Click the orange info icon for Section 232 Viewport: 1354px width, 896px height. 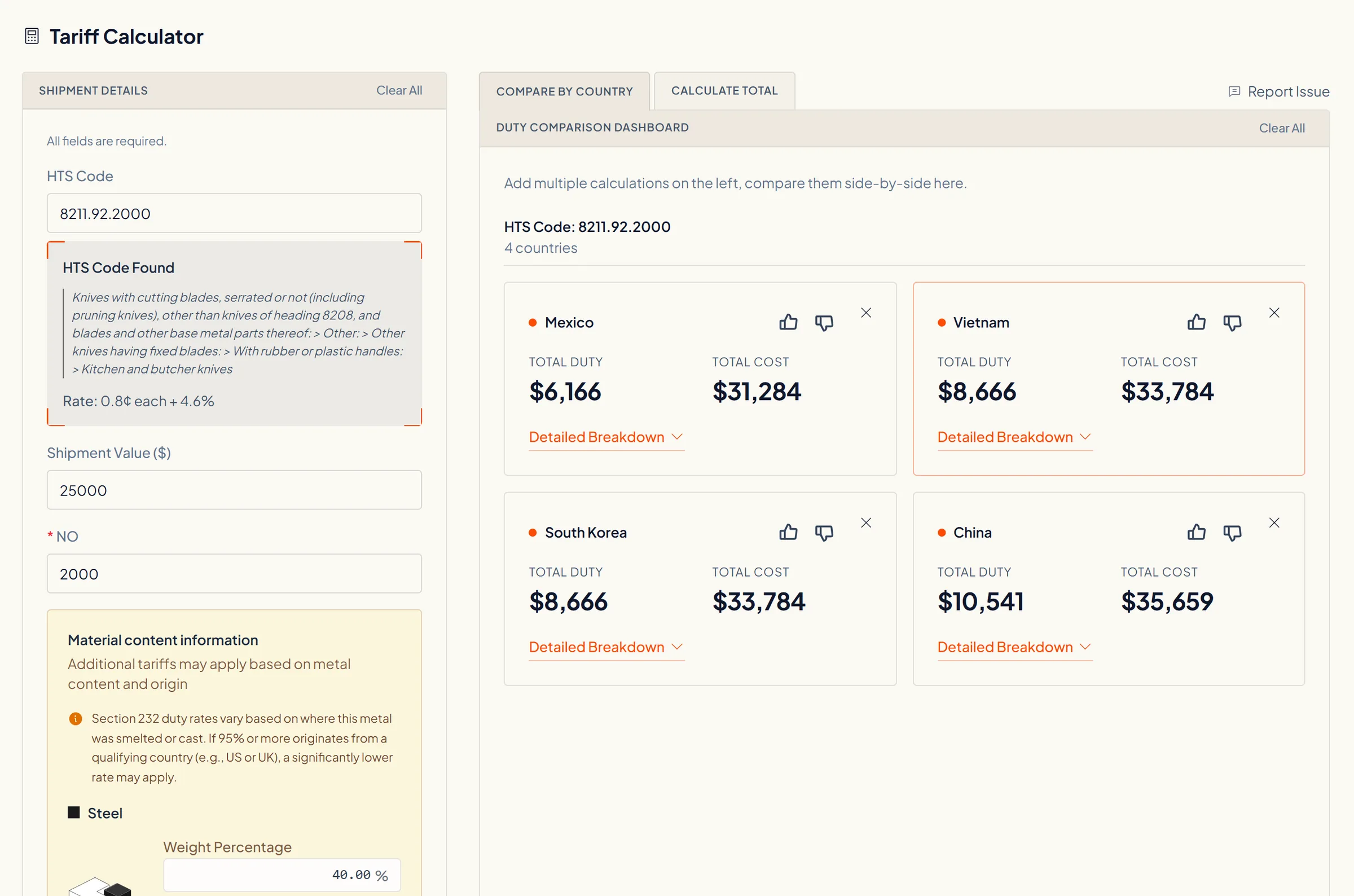tap(76, 718)
